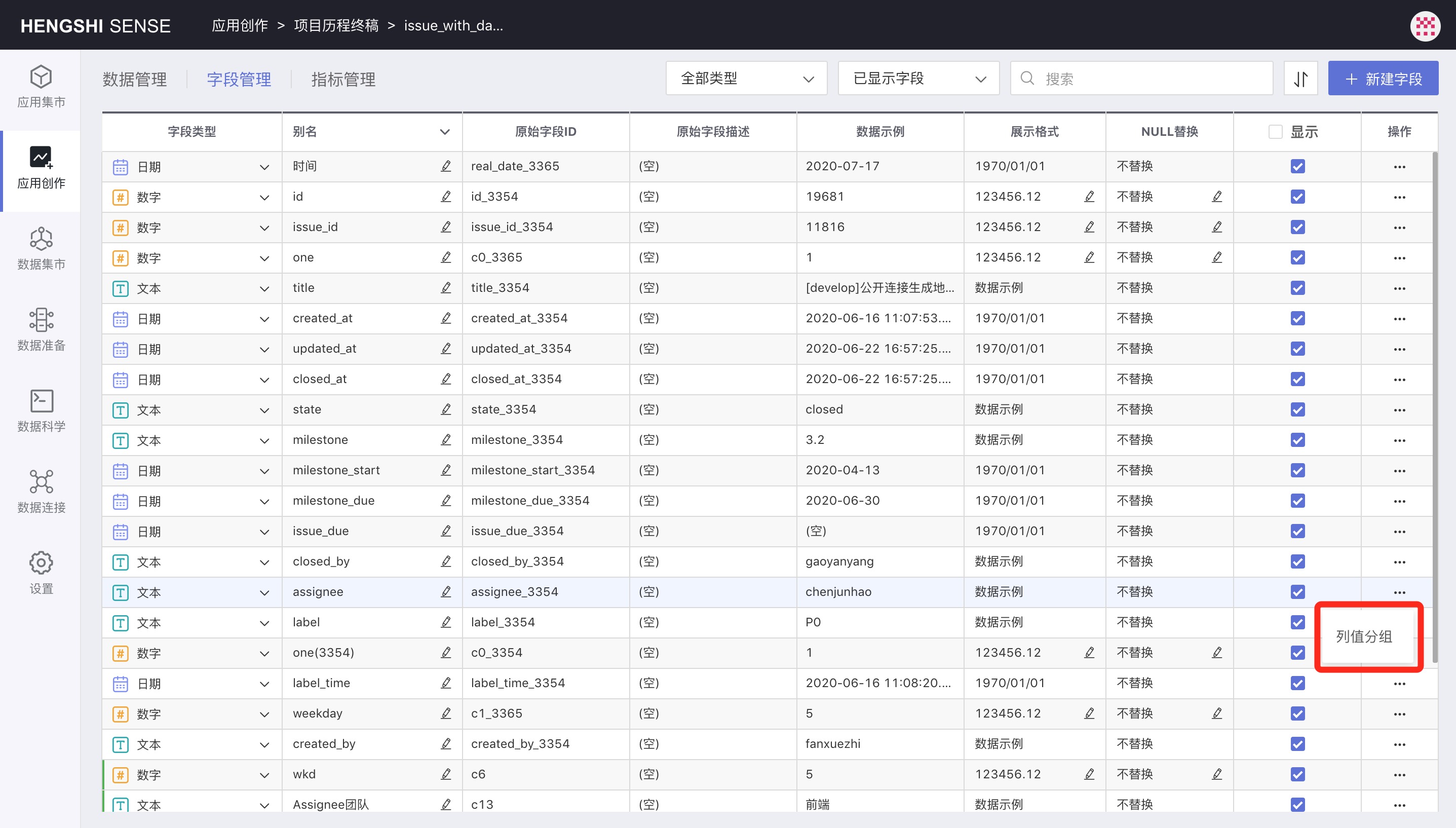The width and height of the screenshot is (1456, 828).
Task: Click 新建字段 button
Action: (1383, 79)
